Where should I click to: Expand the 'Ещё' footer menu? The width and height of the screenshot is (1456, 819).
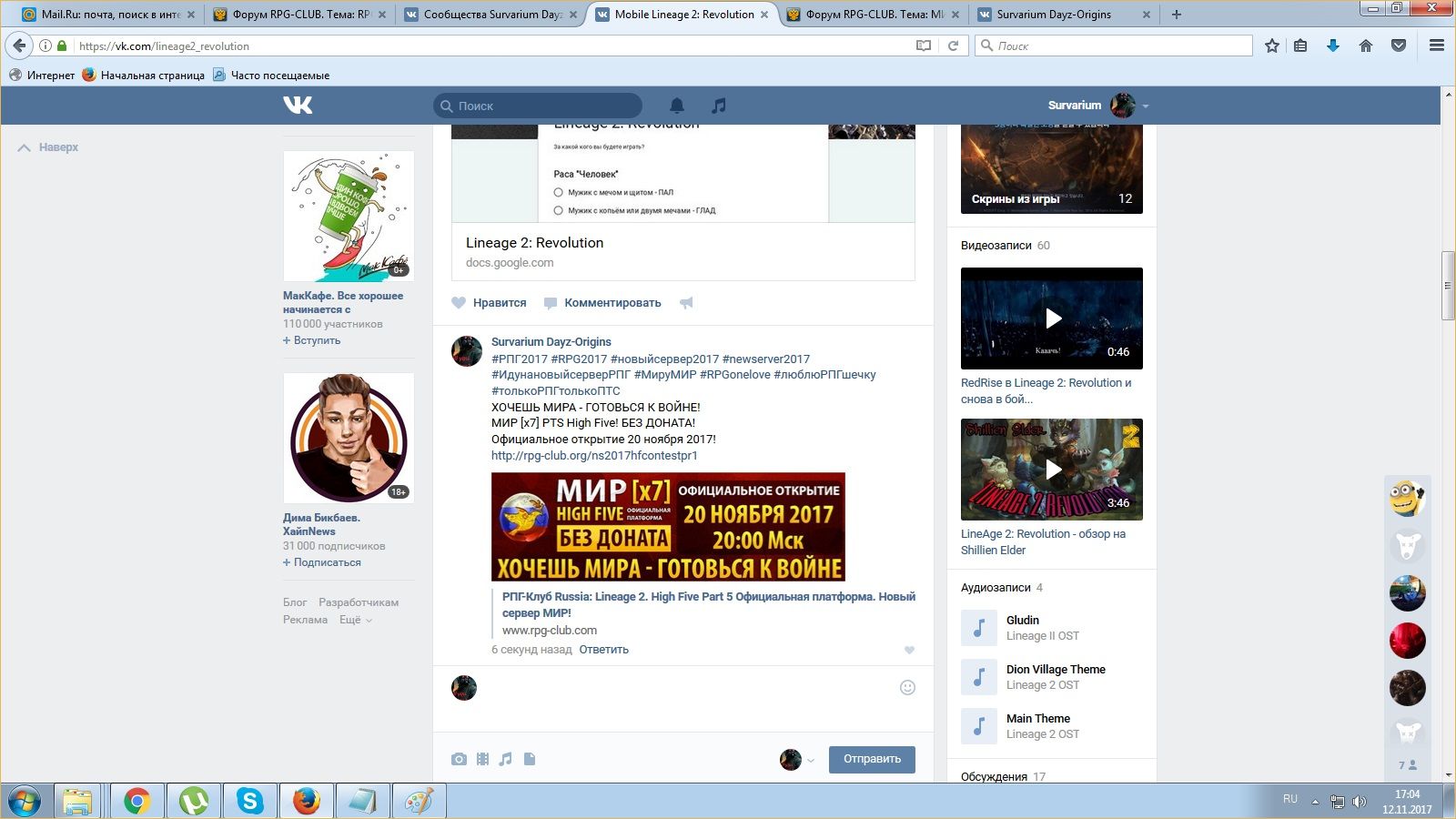(356, 620)
